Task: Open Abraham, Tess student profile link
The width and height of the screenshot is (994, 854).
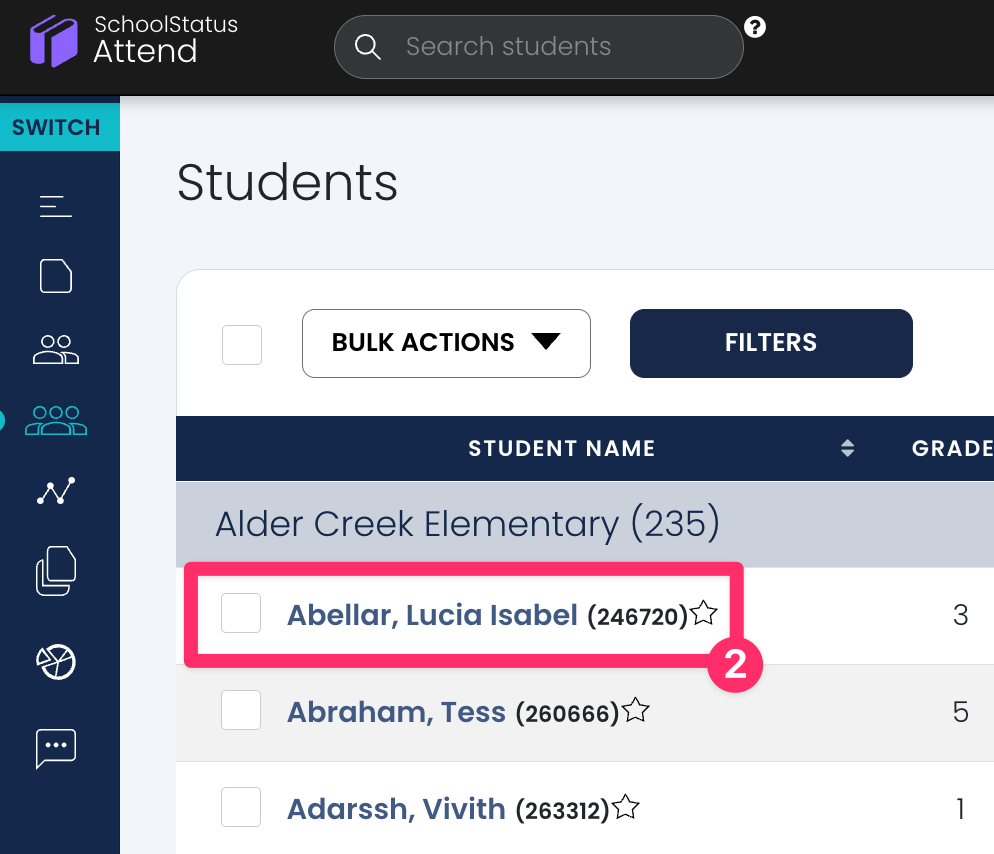Action: [396, 712]
